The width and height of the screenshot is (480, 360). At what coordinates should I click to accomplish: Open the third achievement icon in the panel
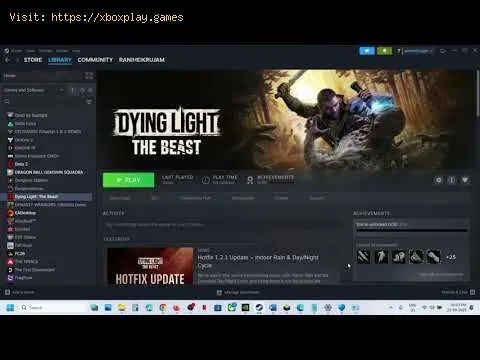(x=399, y=257)
